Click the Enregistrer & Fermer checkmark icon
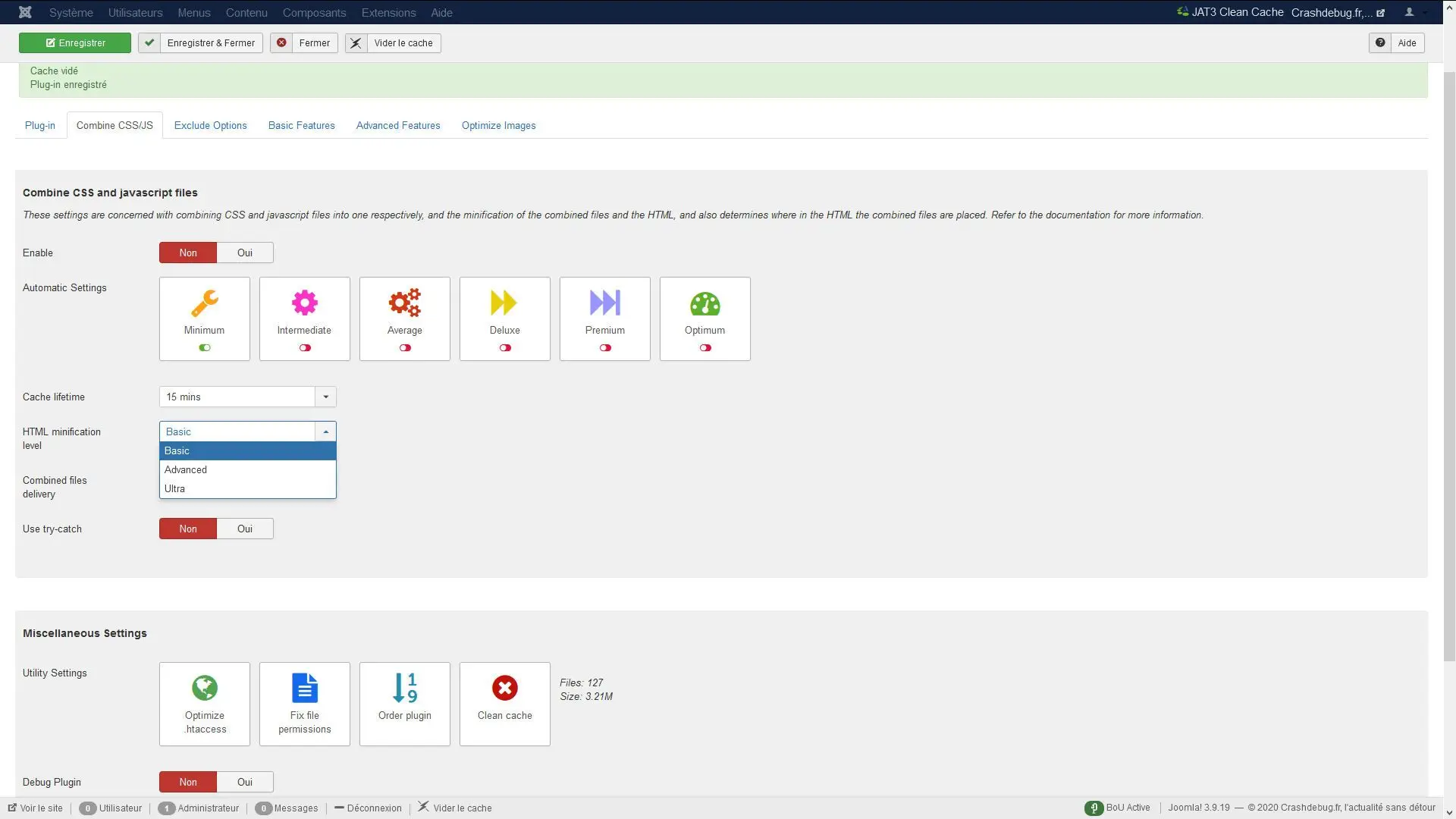 [149, 42]
